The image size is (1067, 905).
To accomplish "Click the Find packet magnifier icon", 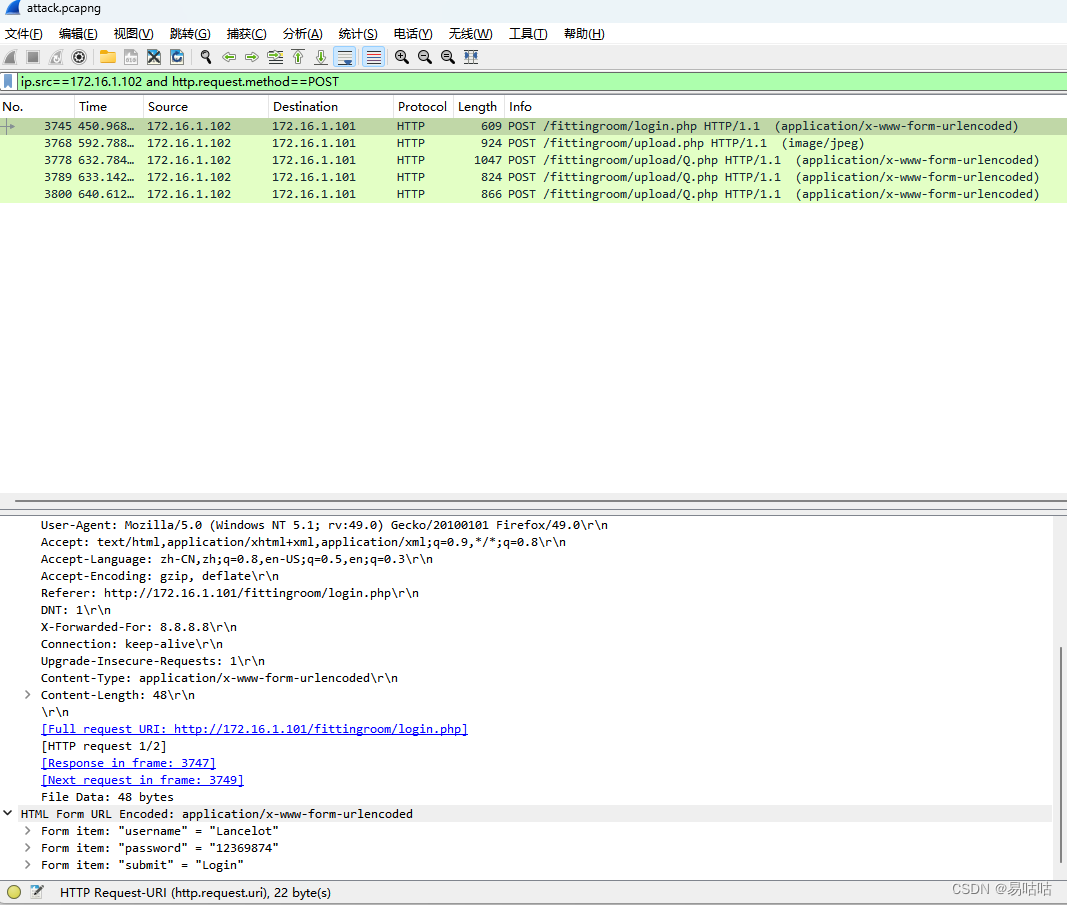I will click(x=205, y=57).
